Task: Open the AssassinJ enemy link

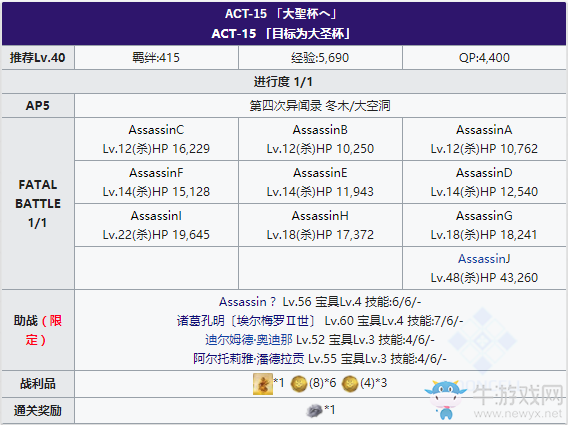Action: [484, 259]
